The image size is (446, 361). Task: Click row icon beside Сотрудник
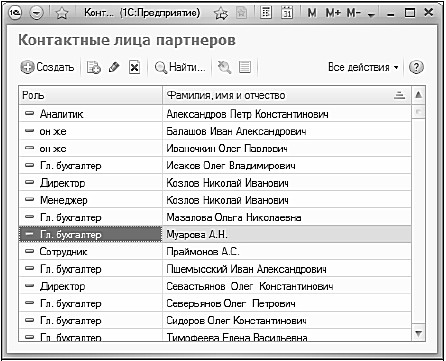point(30,251)
